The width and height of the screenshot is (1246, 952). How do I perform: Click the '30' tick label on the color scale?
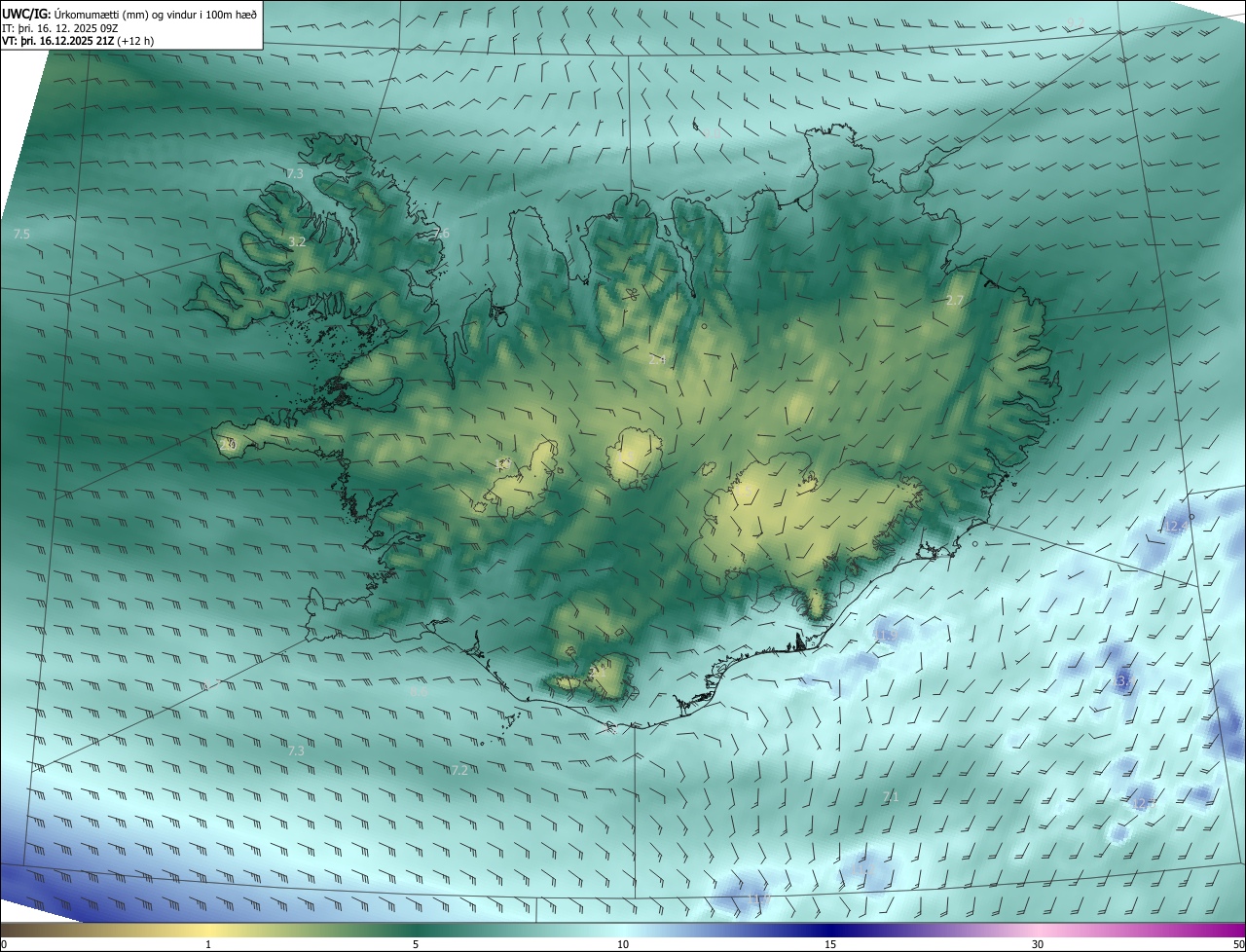(1038, 945)
